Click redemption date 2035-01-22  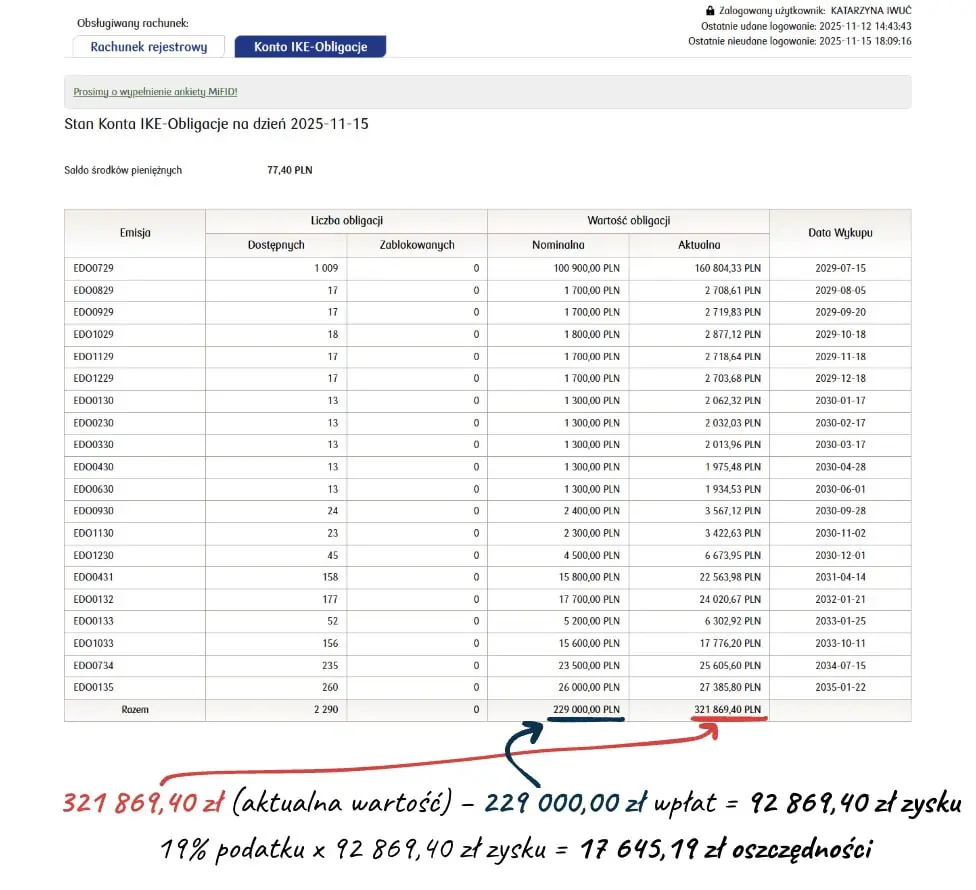pos(839,687)
